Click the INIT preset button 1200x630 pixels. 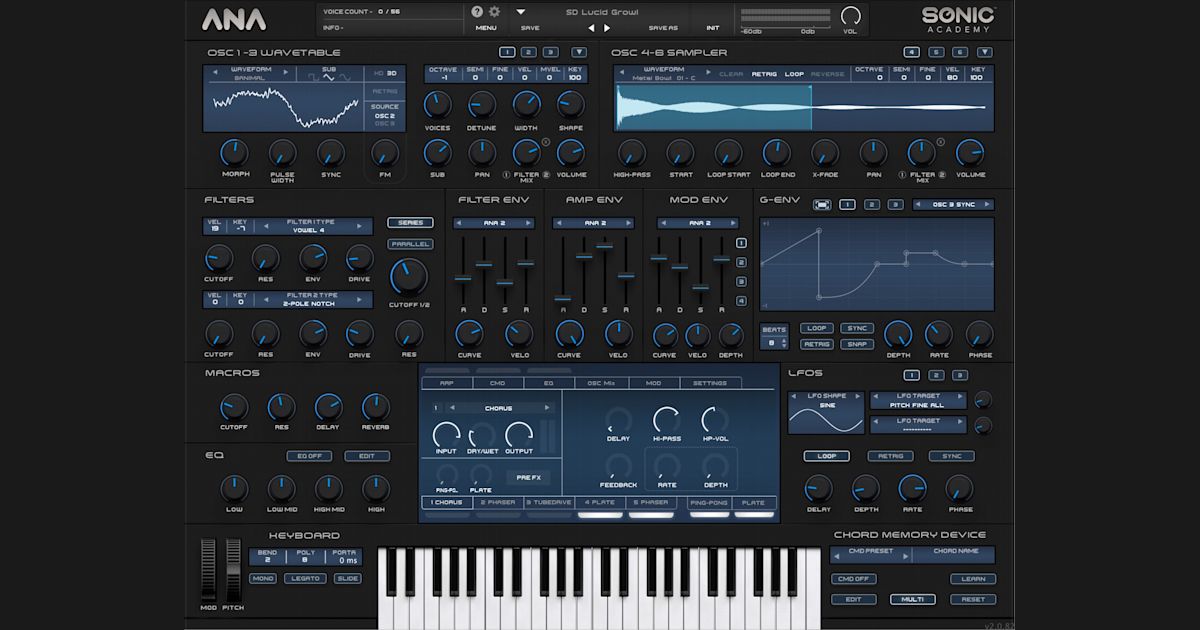713,28
